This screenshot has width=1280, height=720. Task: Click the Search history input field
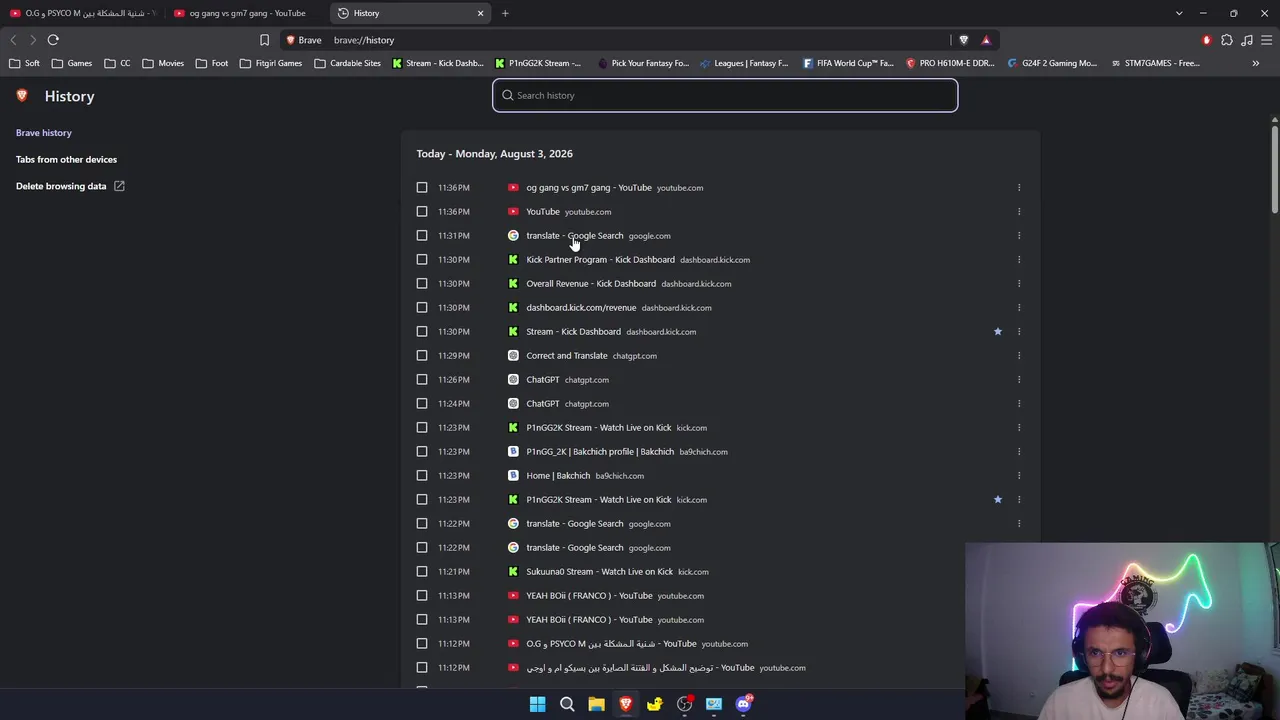(x=725, y=95)
